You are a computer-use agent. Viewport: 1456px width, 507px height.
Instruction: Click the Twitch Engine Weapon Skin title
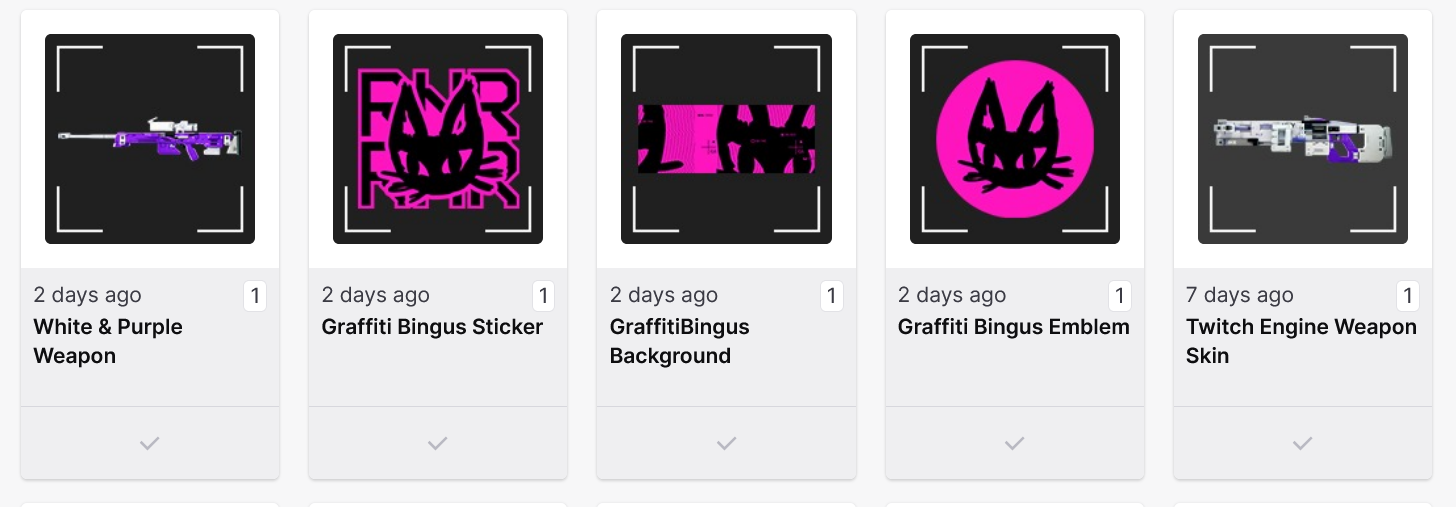(x=1301, y=341)
